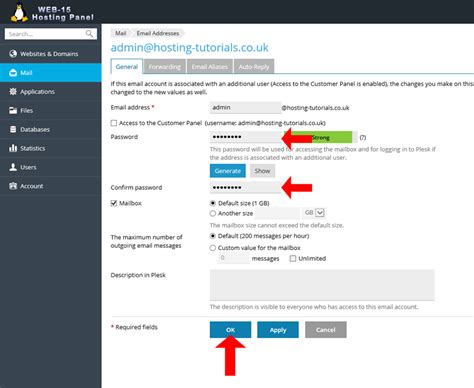Open the Users section
The width and height of the screenshot is (474, 388).
click(x=51, y=167)
